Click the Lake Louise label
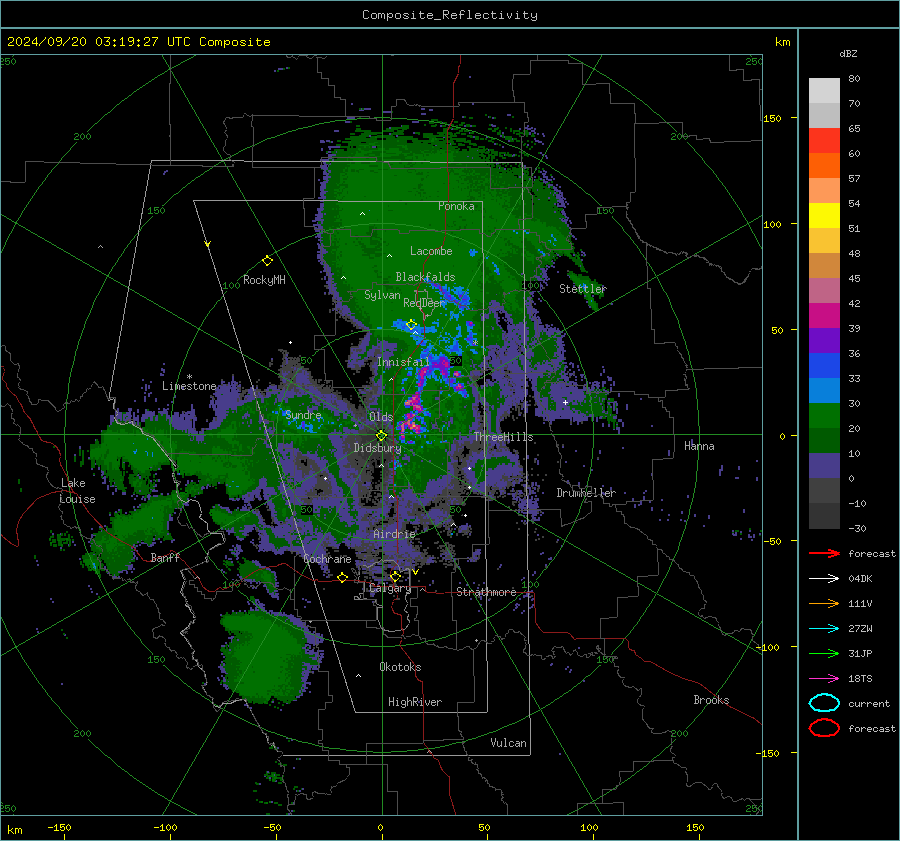The height and width of the screenshot is (841, 900). pos(78,491)
